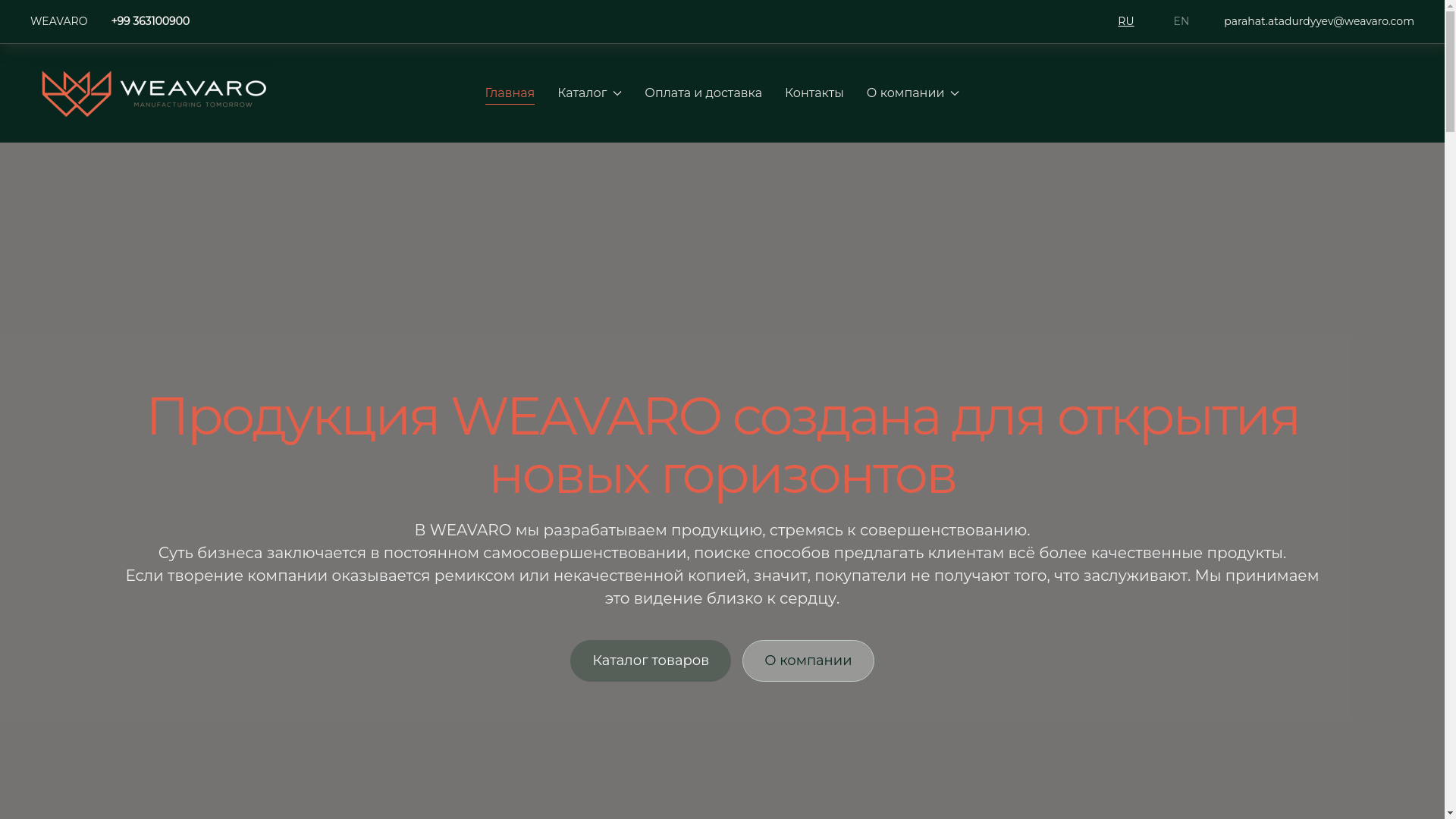Viewport: 1456px width, 819px height.
Task: Expand the Каталог dropdown chevron
Action: 617,94
